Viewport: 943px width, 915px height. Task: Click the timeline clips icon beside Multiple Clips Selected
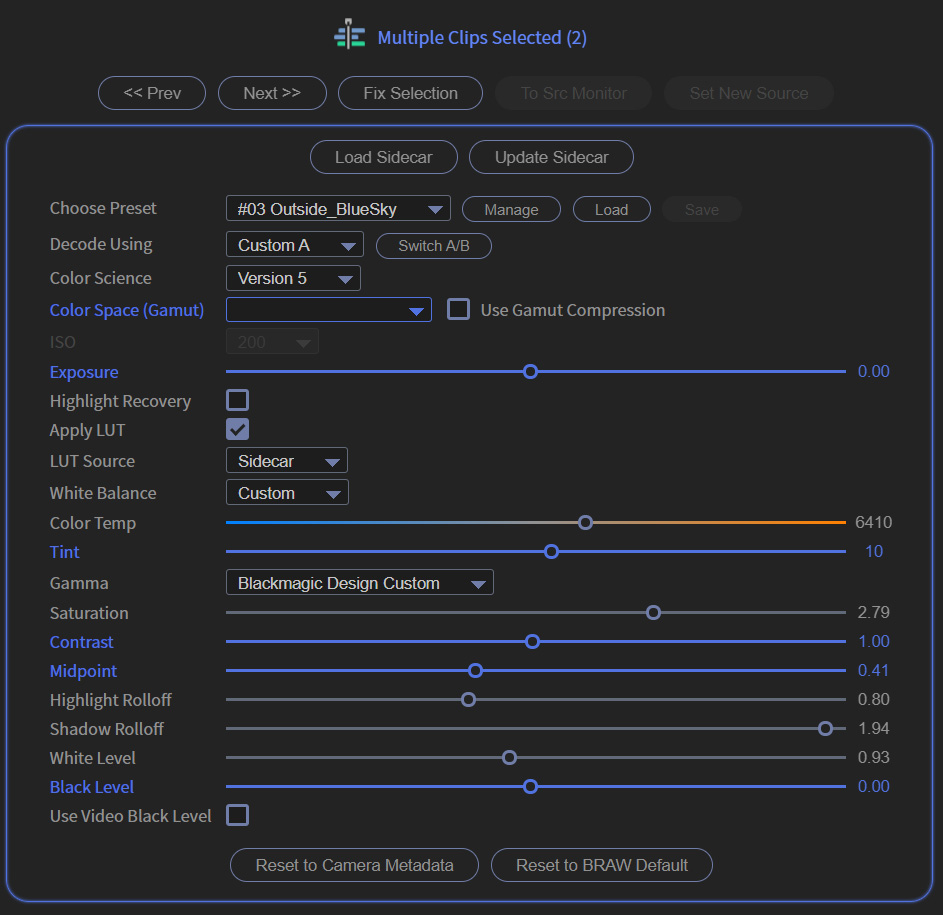[x=349, y=34]
